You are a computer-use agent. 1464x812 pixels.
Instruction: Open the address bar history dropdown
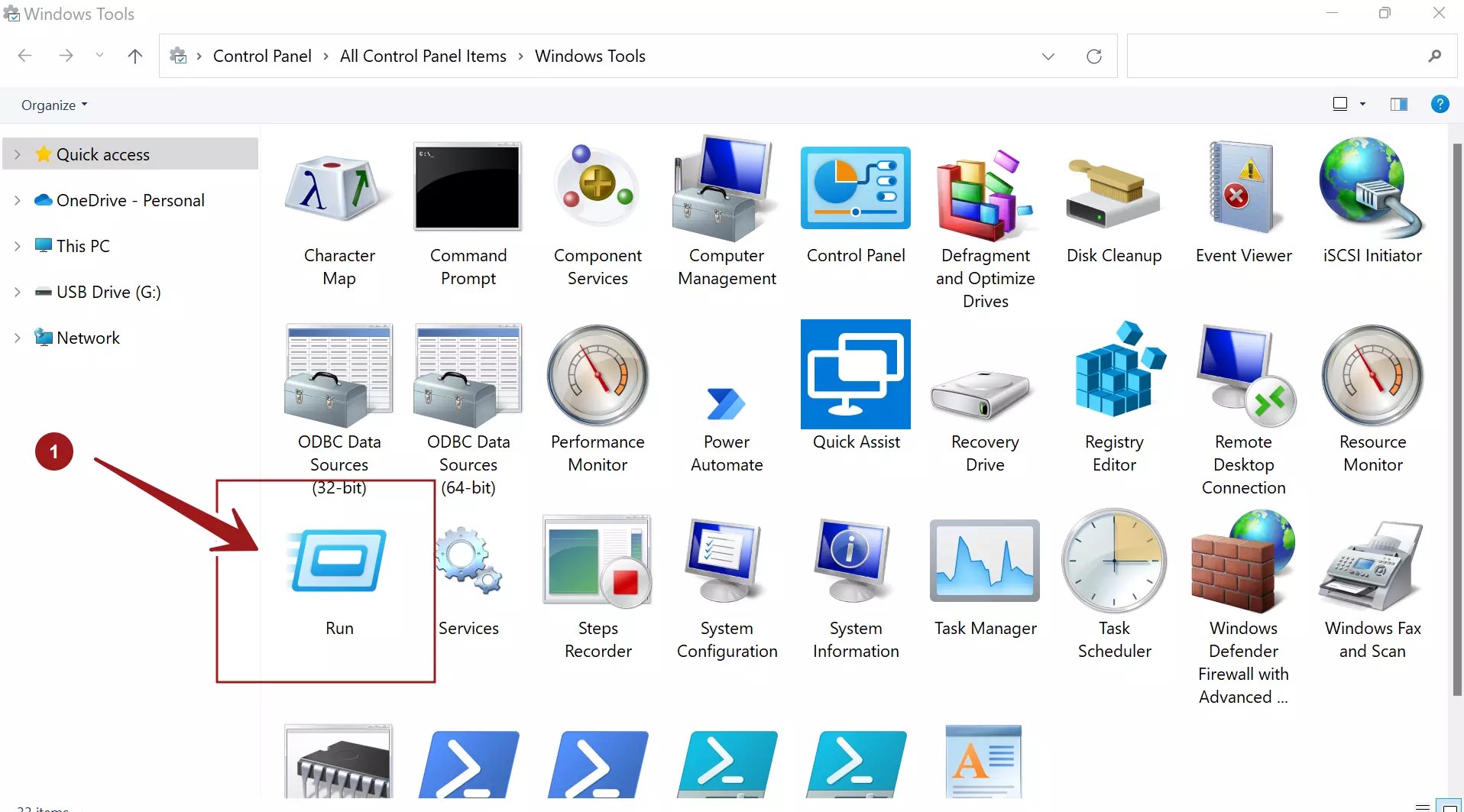click(1048, 56)
